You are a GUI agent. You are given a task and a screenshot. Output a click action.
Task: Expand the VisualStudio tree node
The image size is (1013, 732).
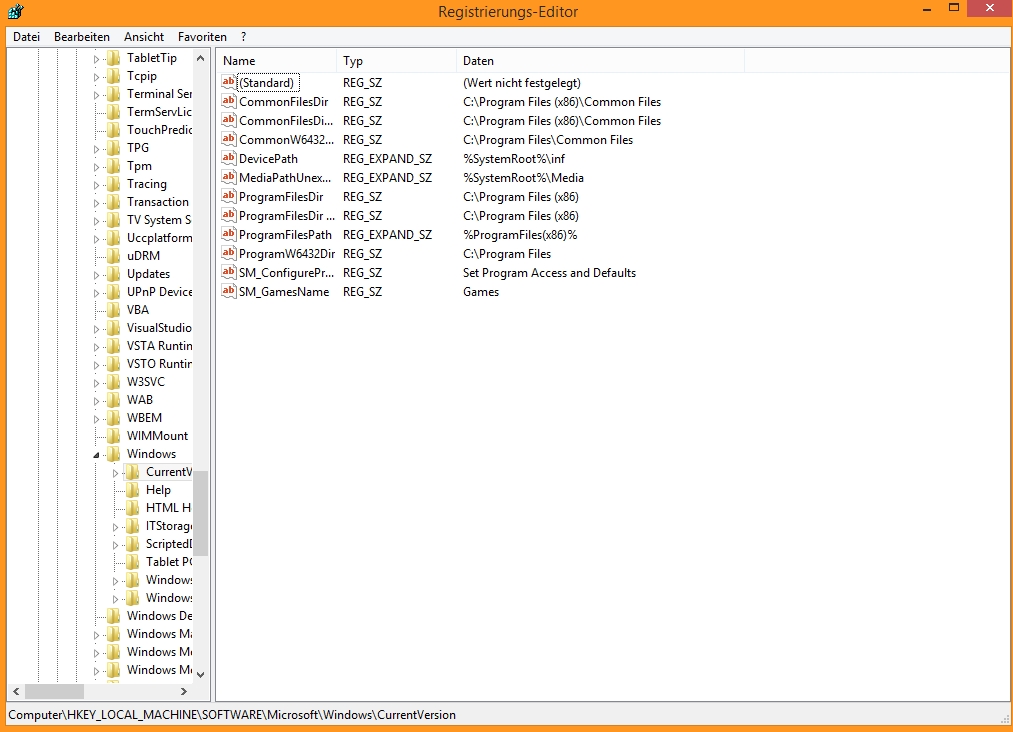click(x=96, y=329)
